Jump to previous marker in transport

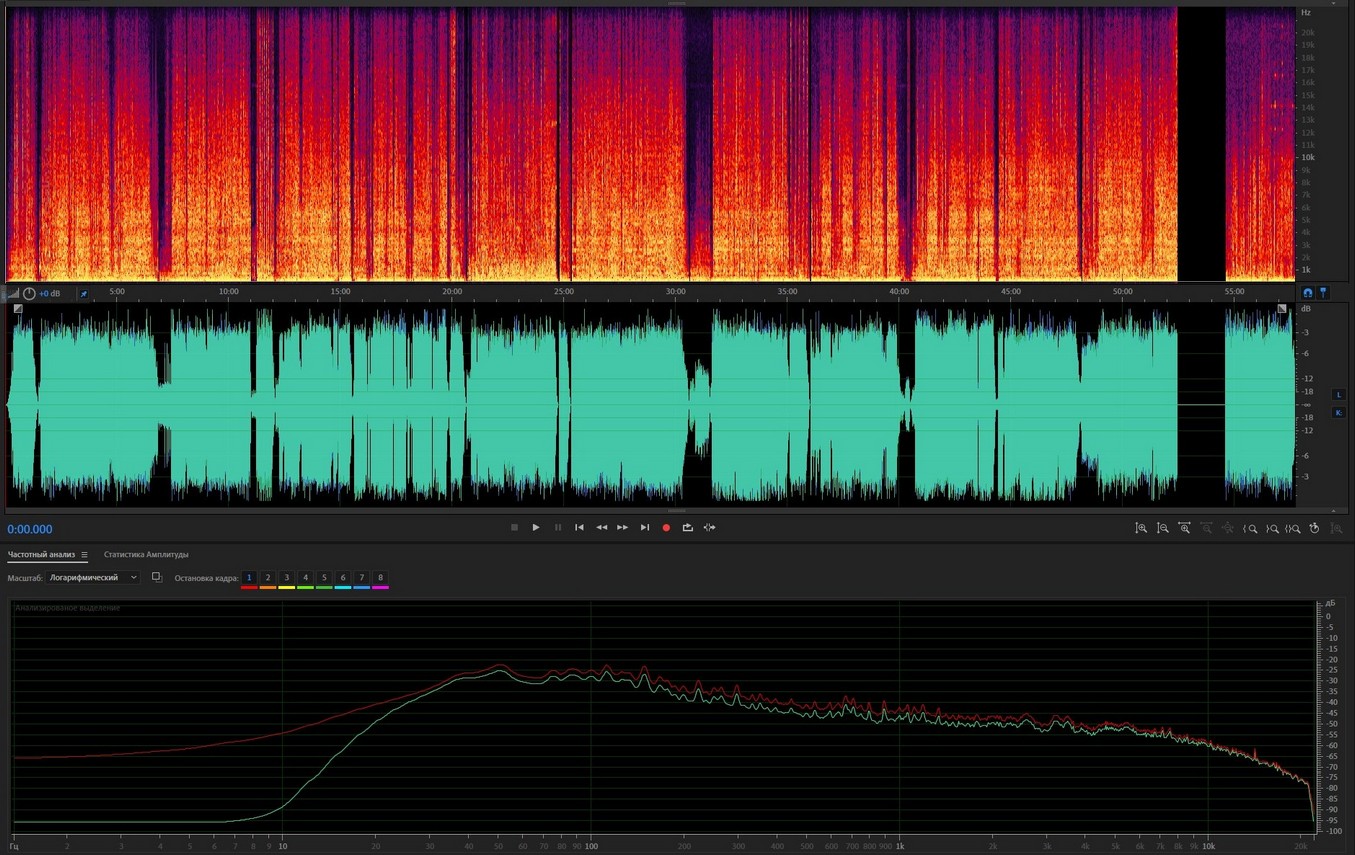click(x=579, y=528)
